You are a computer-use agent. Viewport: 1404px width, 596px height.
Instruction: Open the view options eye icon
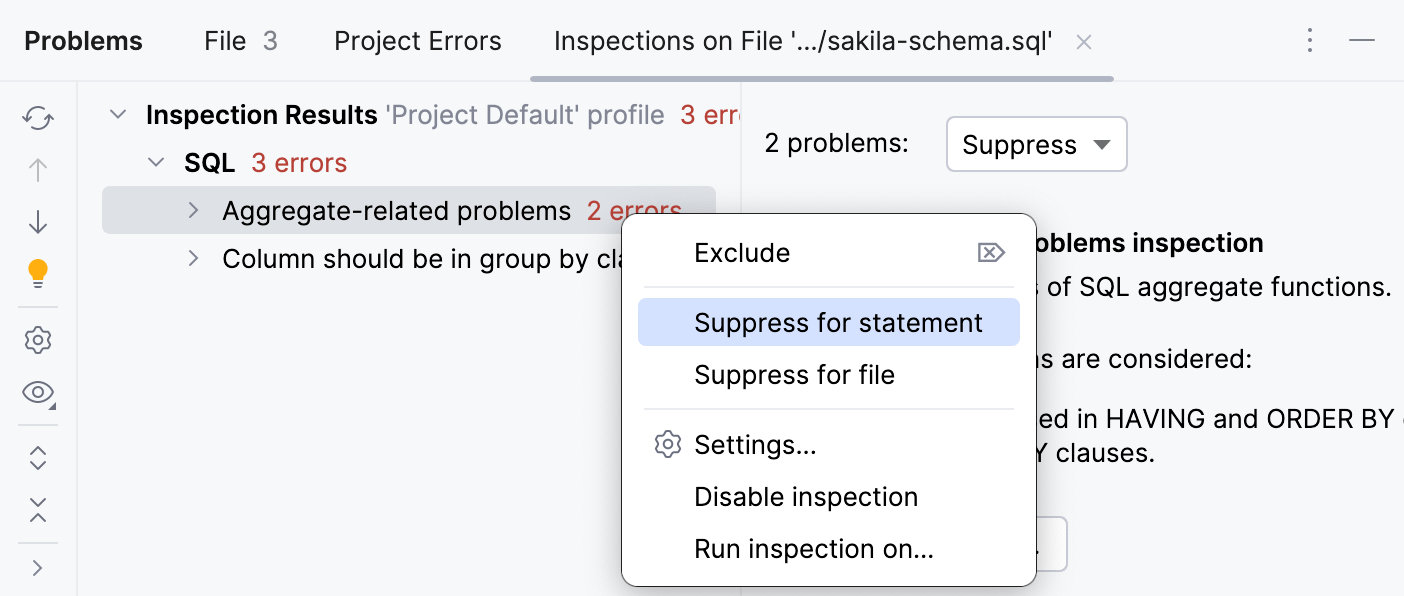click(37, 393)
